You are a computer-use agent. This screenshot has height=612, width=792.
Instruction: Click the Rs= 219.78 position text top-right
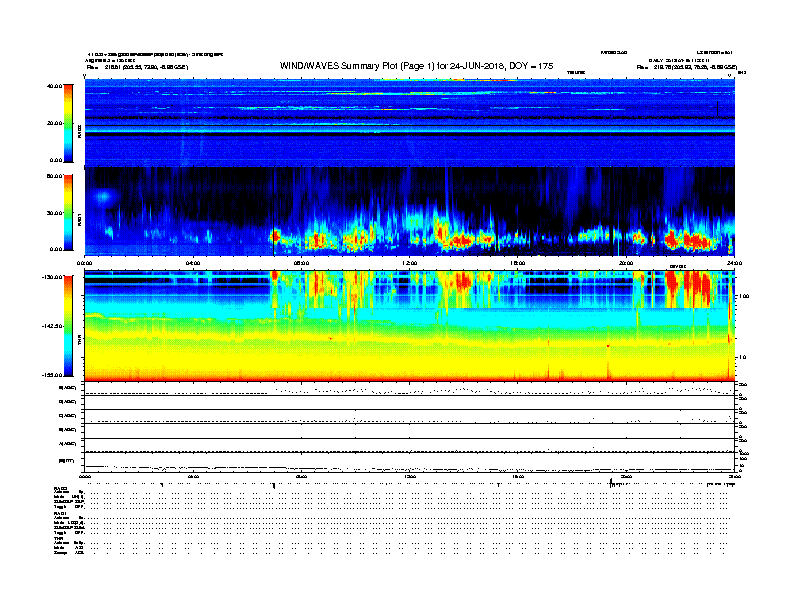687,67
